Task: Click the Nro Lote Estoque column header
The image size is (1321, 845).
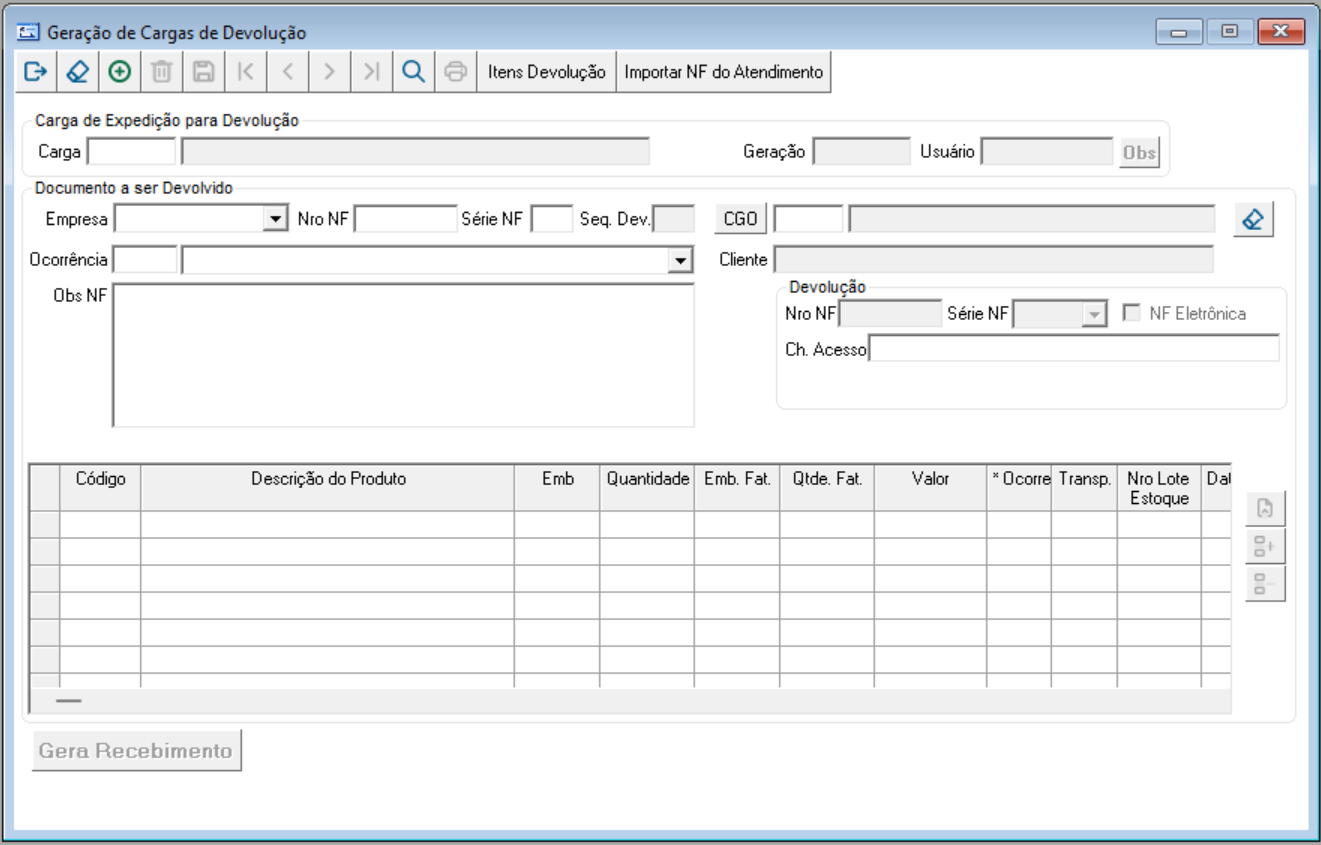Action: click(1159, 487)
